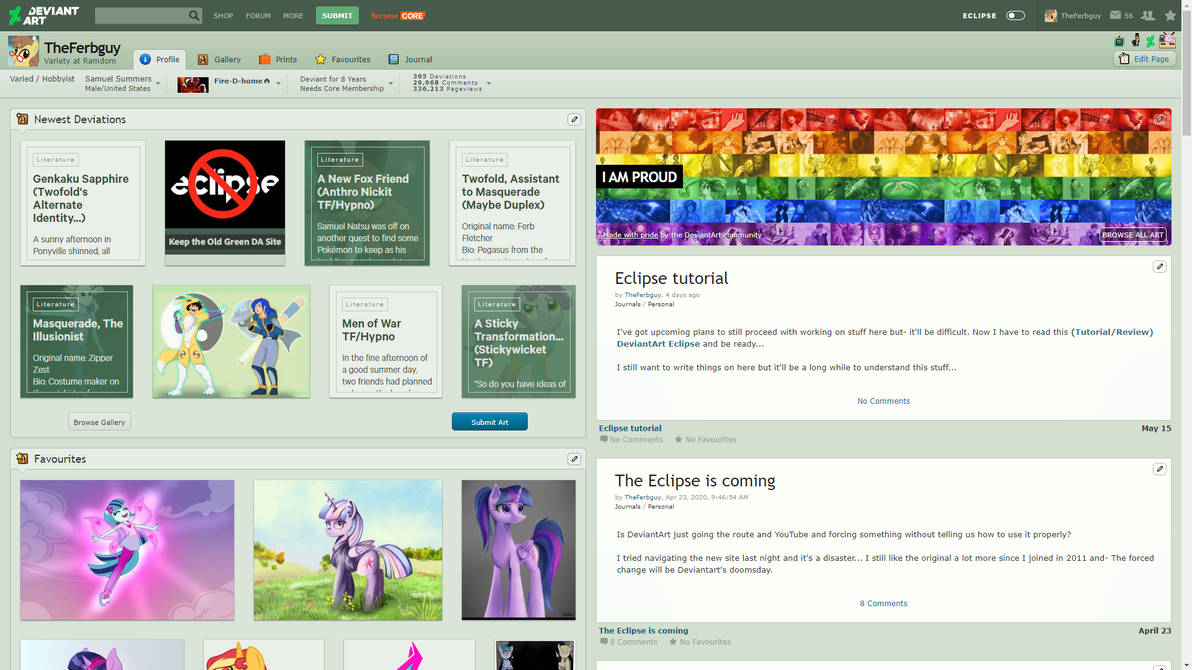Switch to the Journal tab
The width and height of the screenshot is (1192, 670).
click(410, 59)
